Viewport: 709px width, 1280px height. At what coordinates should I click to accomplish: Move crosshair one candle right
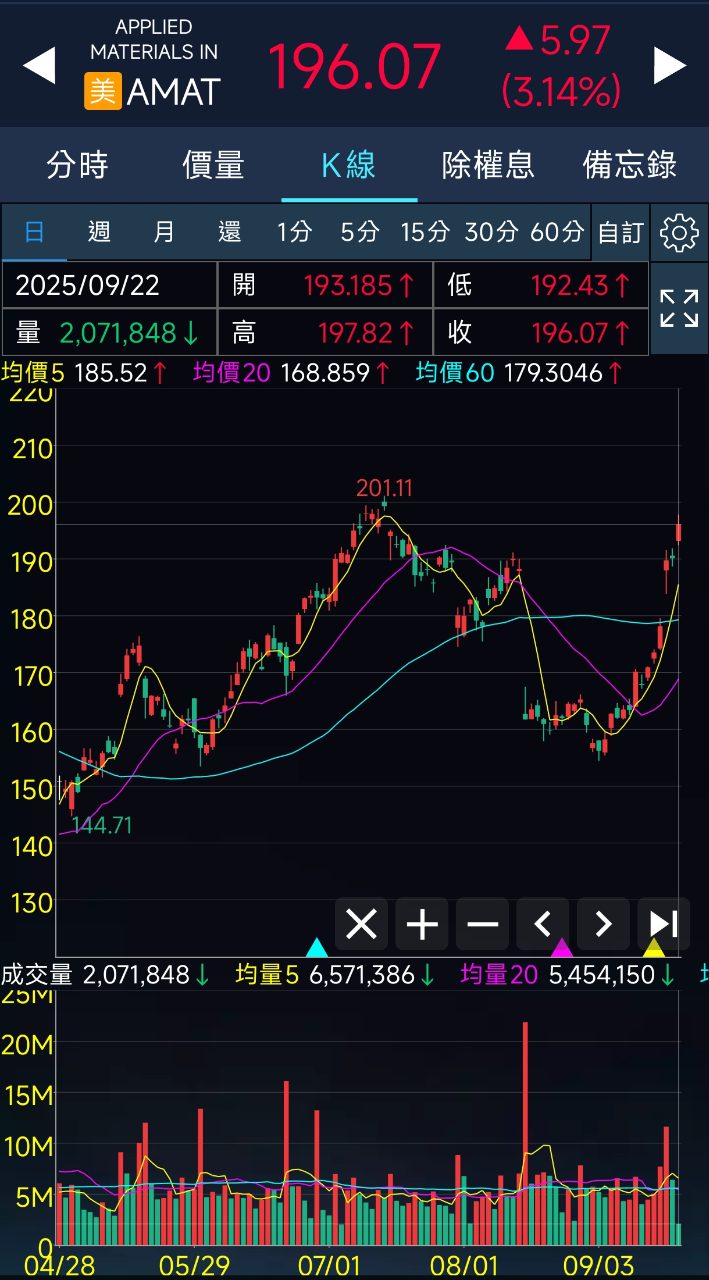click(603, 924)
